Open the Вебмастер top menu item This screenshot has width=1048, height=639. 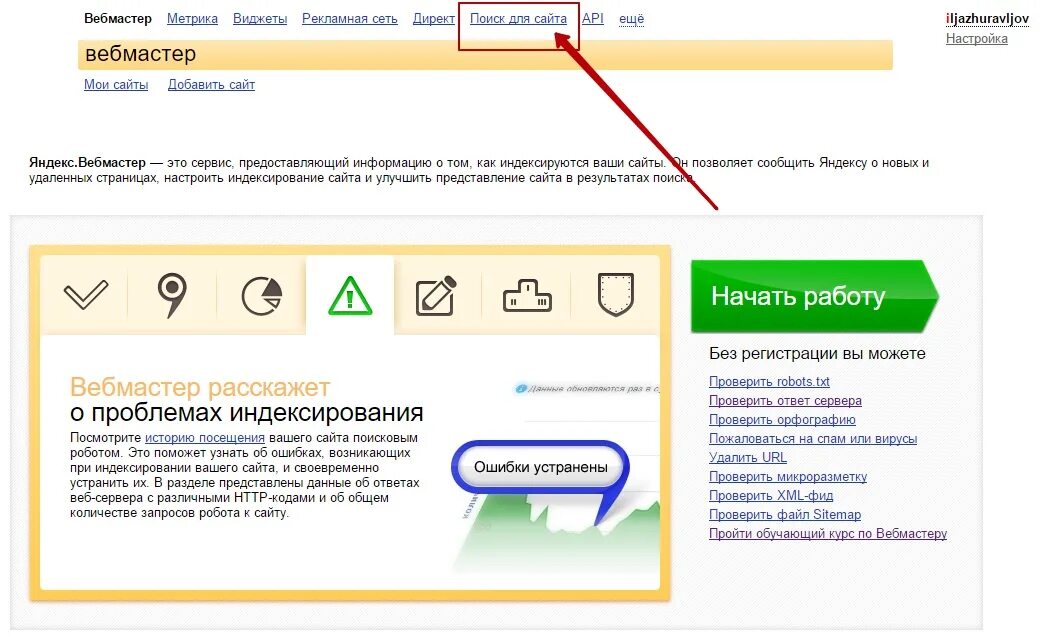click(x=118, y=19)
